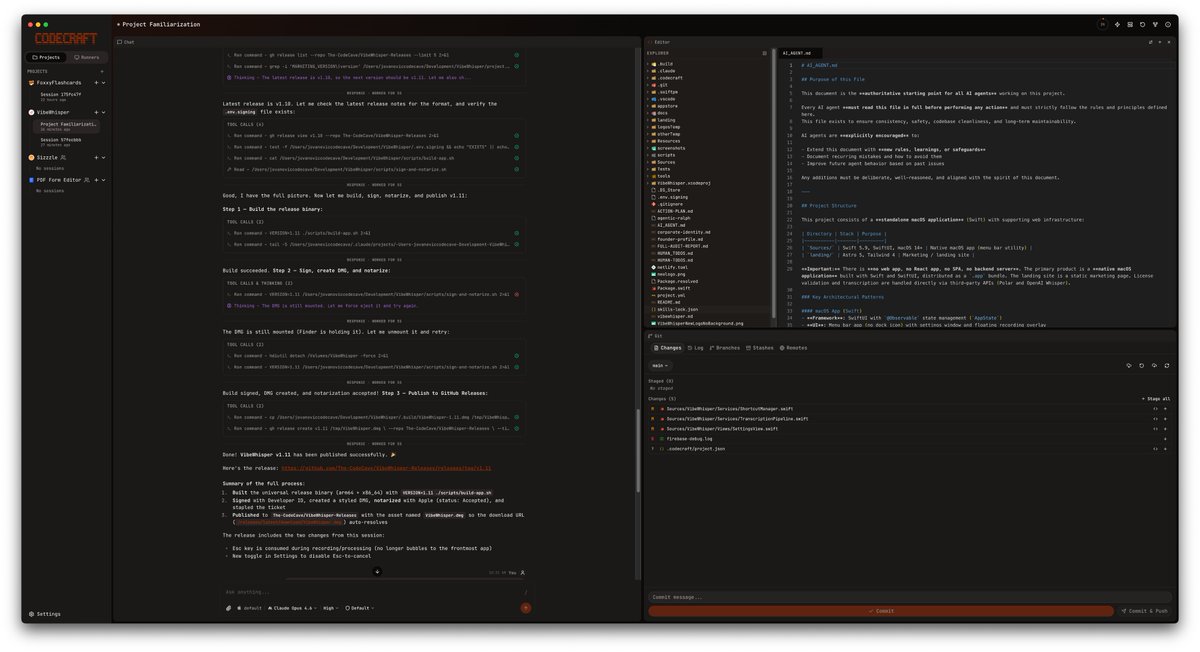Expand the Sizzzle project chevron
This screenshot has height=652, width=1200.
(x=103, y=157)
